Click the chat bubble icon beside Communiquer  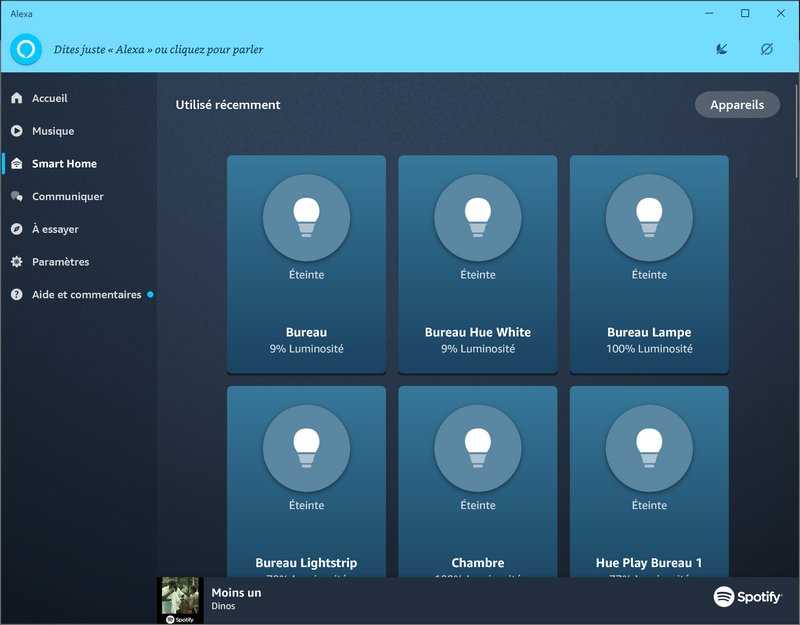click(16, 197)
